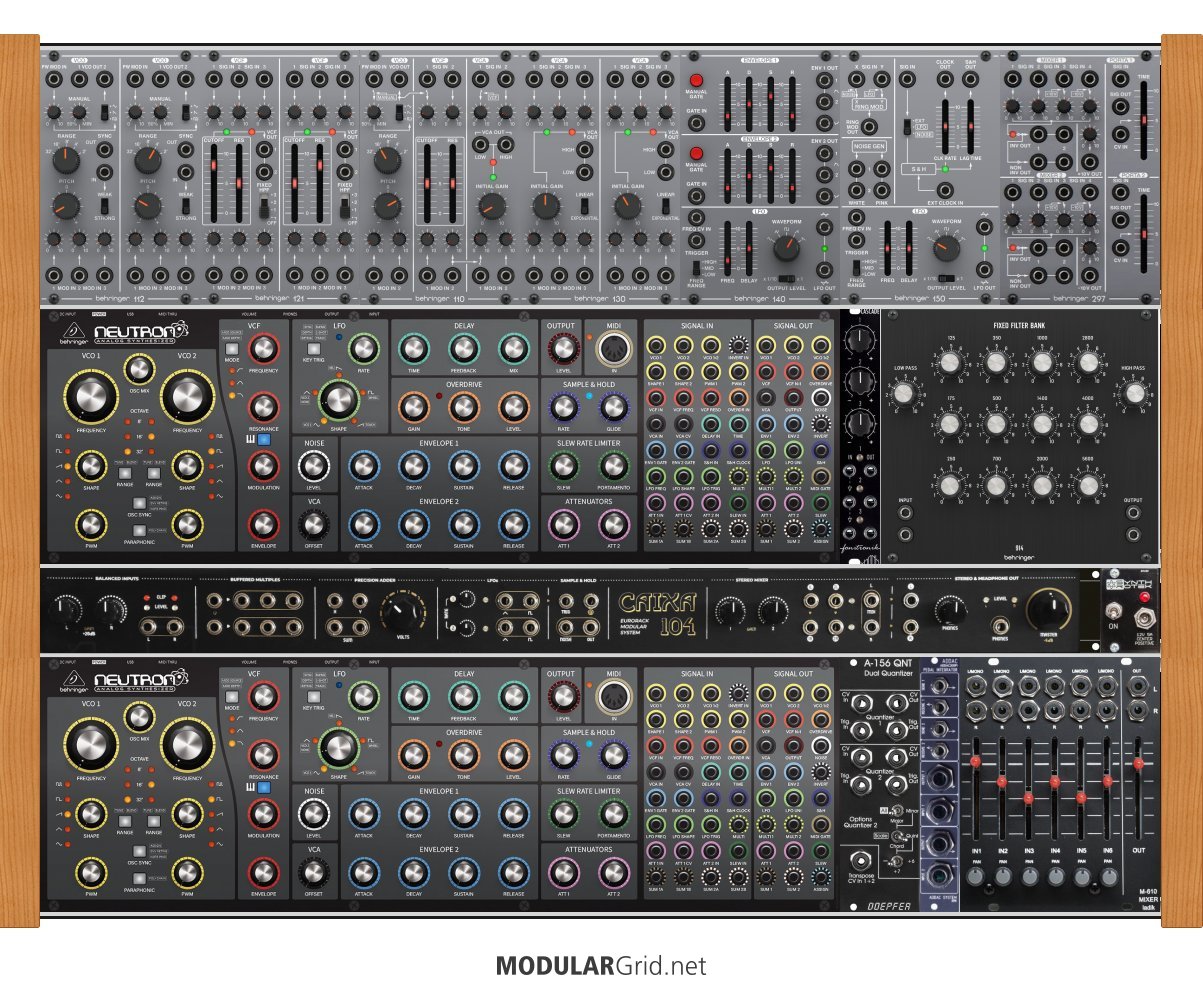The height and width of the screenshot is (987, 1203).
Task: Flip the 121 first VCF Fixed HPF switch
Action: (264, 207)
